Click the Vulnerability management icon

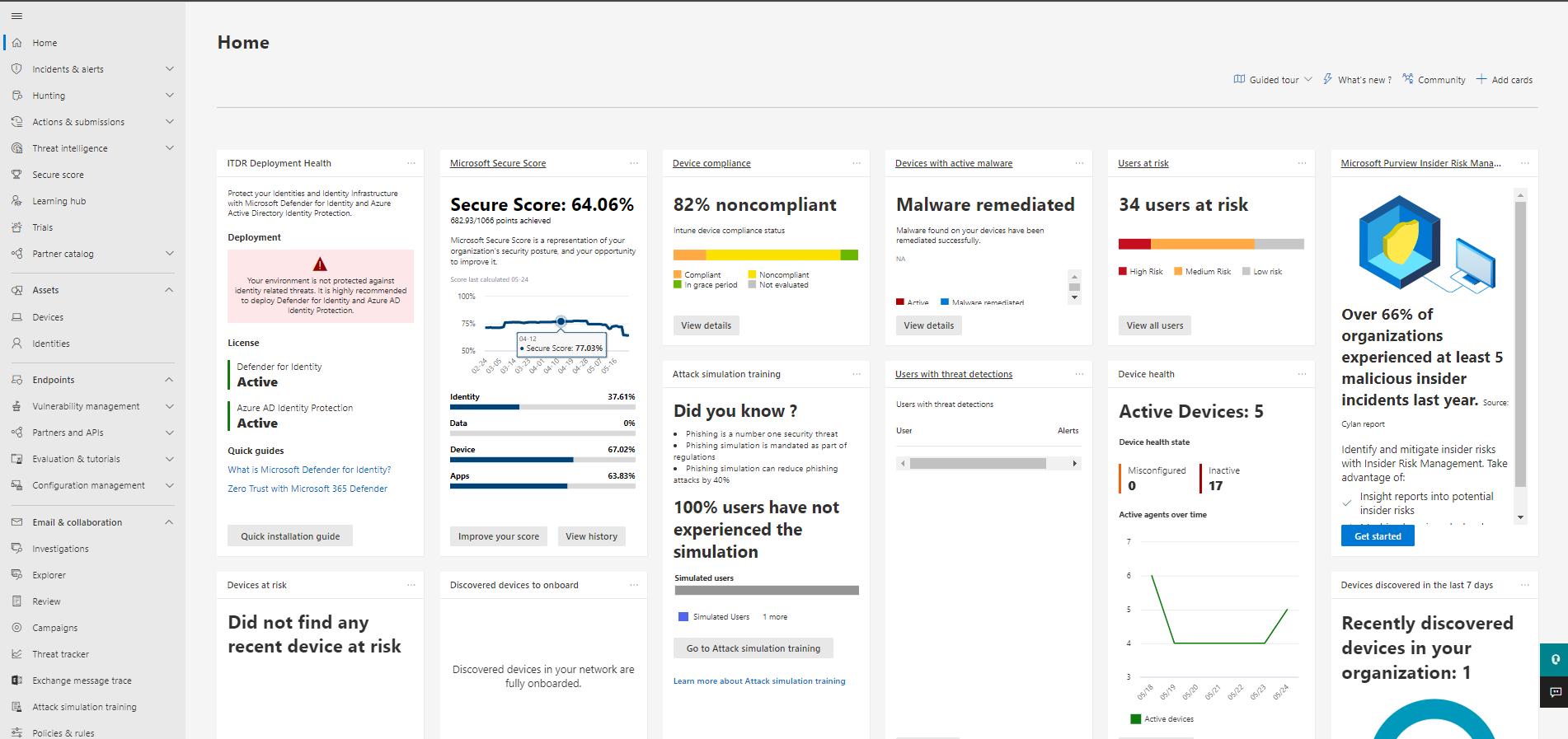pos(16,406)
